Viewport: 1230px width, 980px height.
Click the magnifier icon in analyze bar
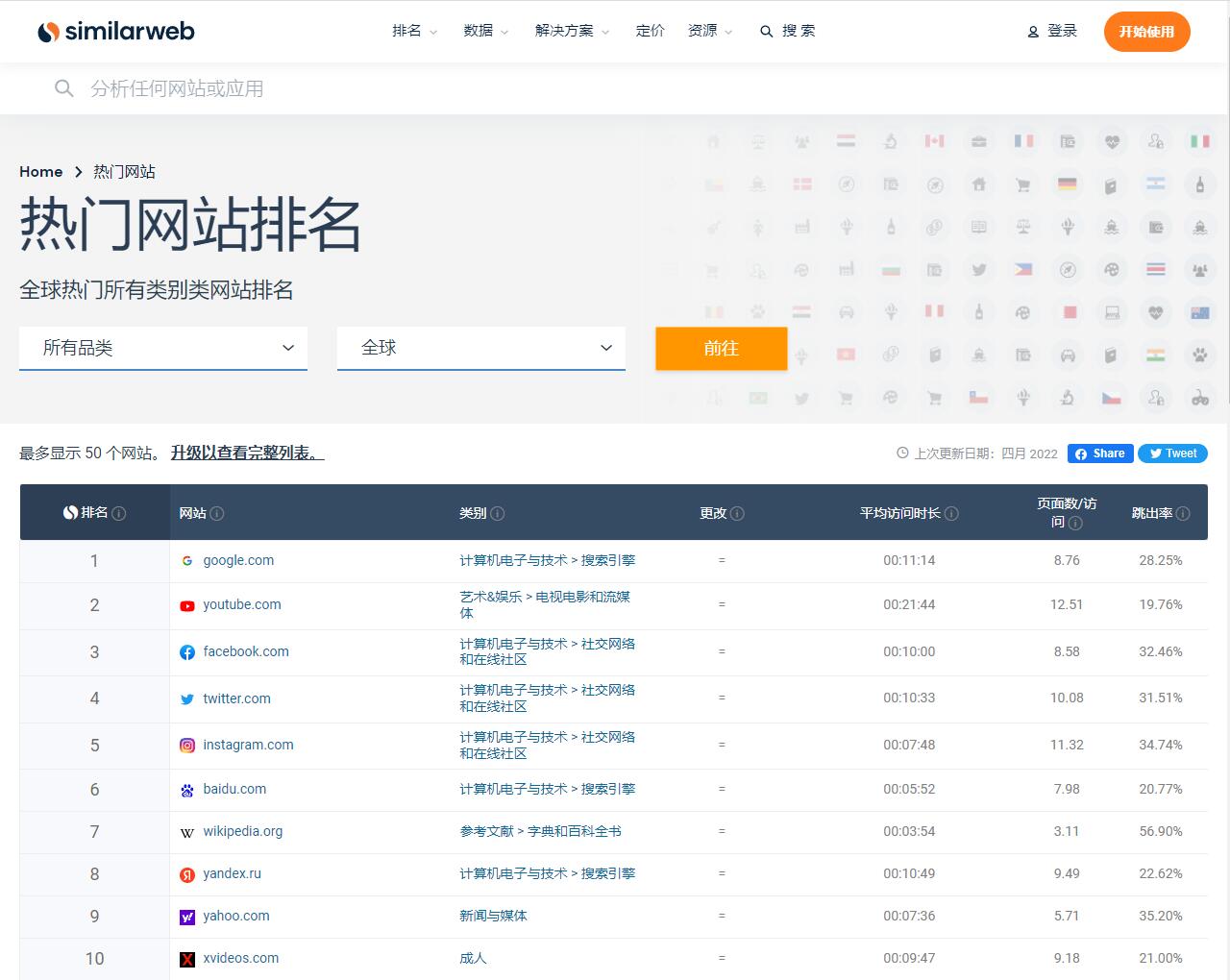[64, 88]
